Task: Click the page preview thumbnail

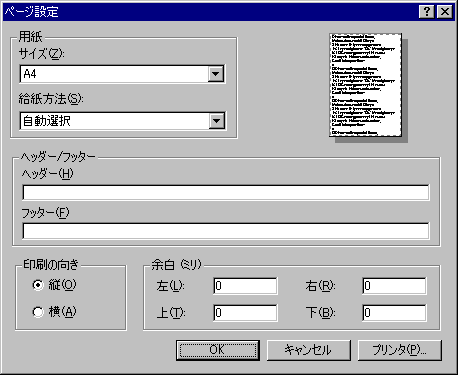Action: click(x=365, y=85)
